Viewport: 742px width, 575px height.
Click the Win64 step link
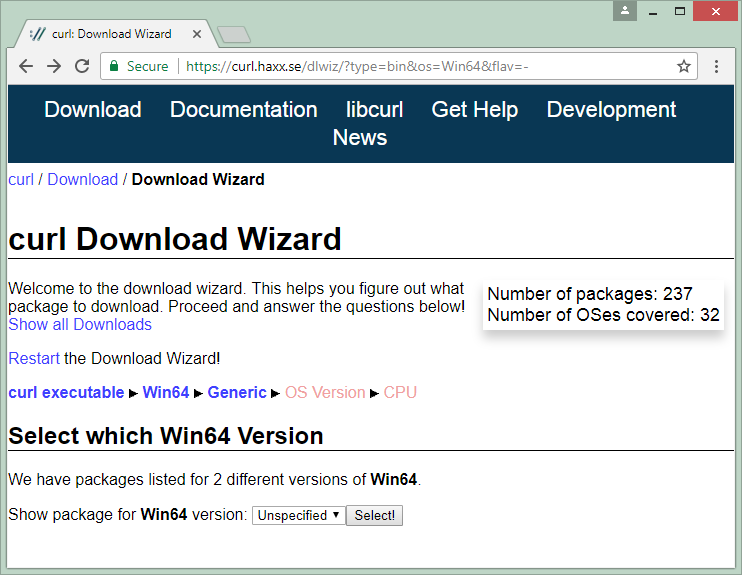click(166, 392)
